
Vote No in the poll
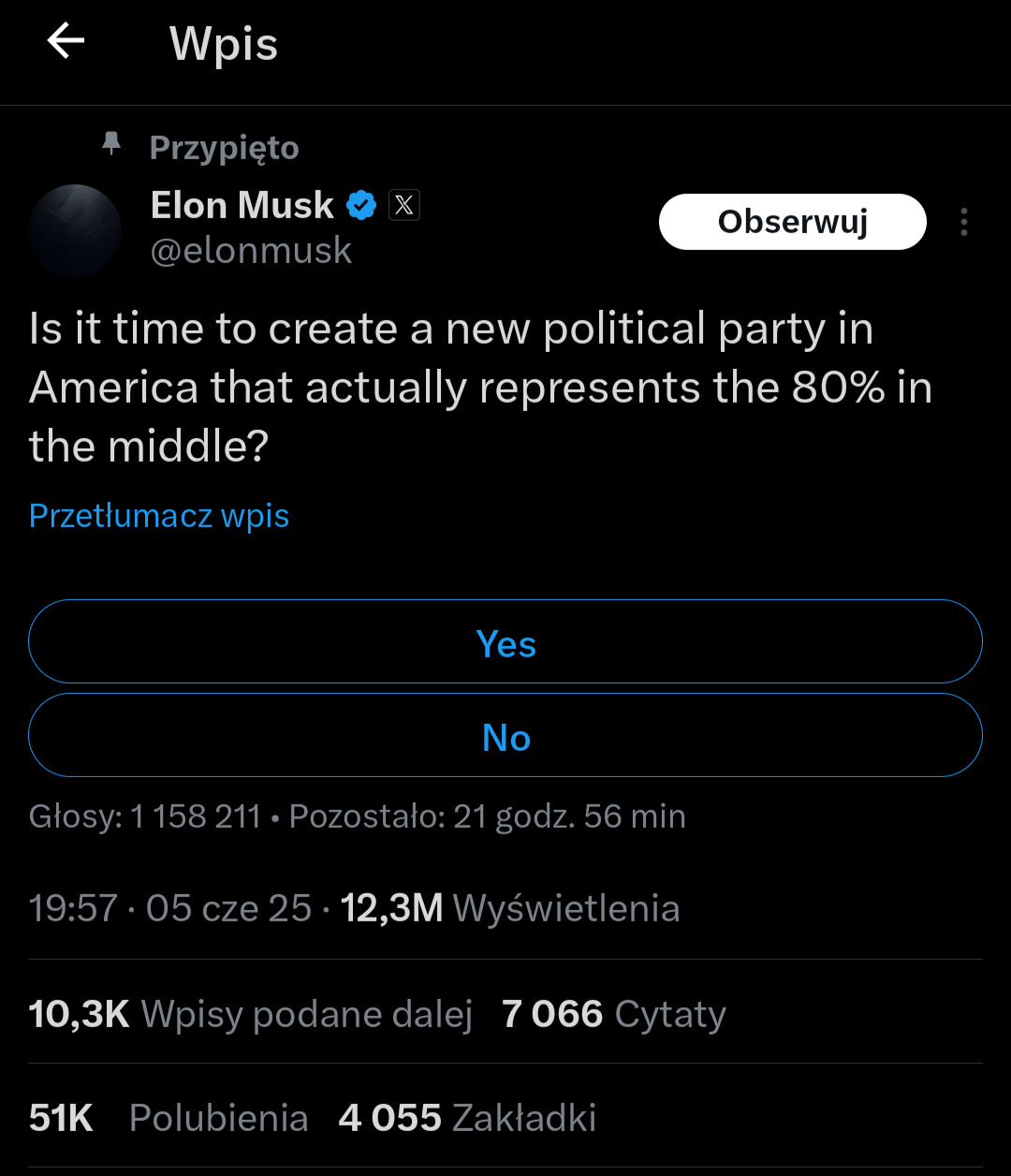pyautogui.click(x=505, y=737)
